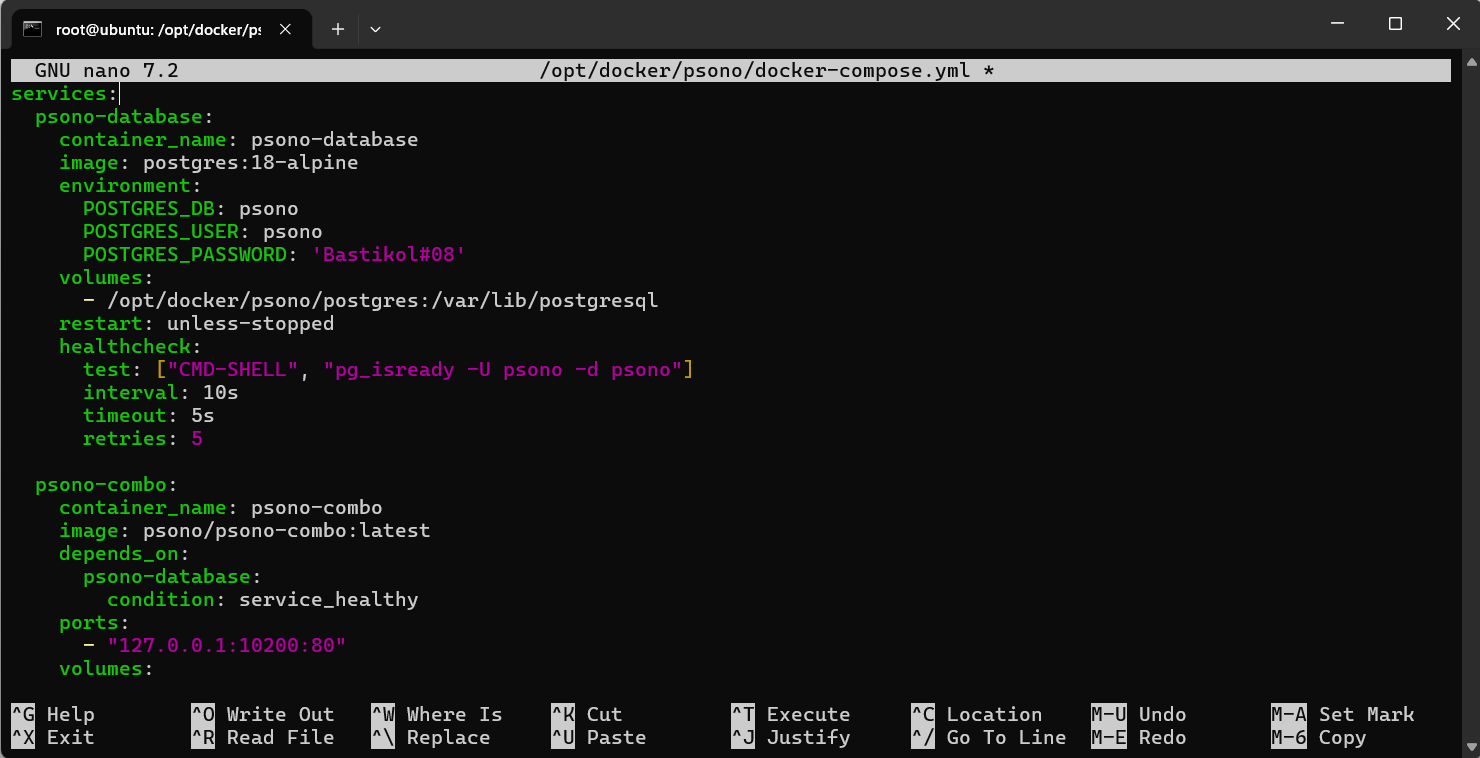The width and height of the screenshot is (1480, 758).
Task: Click 'psono-database:' under depends_on
Action: pyautogui.click(x=172, y=577)
